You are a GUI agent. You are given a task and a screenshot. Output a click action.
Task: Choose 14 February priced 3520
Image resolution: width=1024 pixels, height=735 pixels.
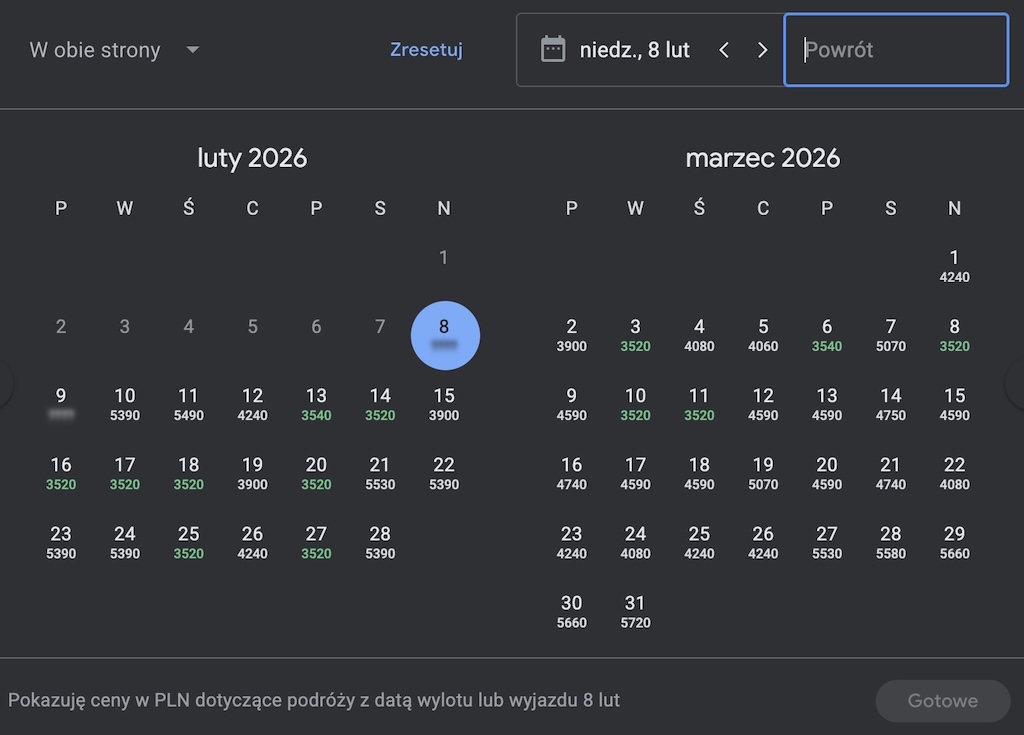[x=380, y=404]
